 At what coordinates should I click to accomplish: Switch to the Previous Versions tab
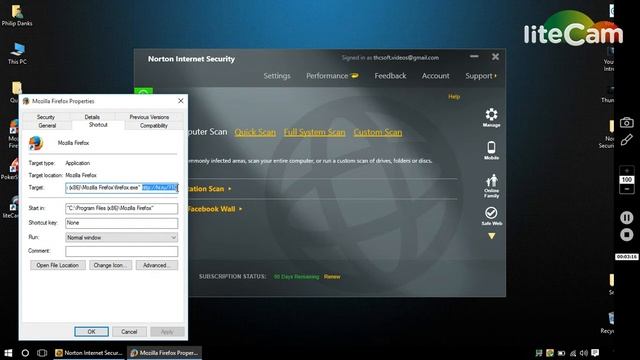(x=149, y=117)
